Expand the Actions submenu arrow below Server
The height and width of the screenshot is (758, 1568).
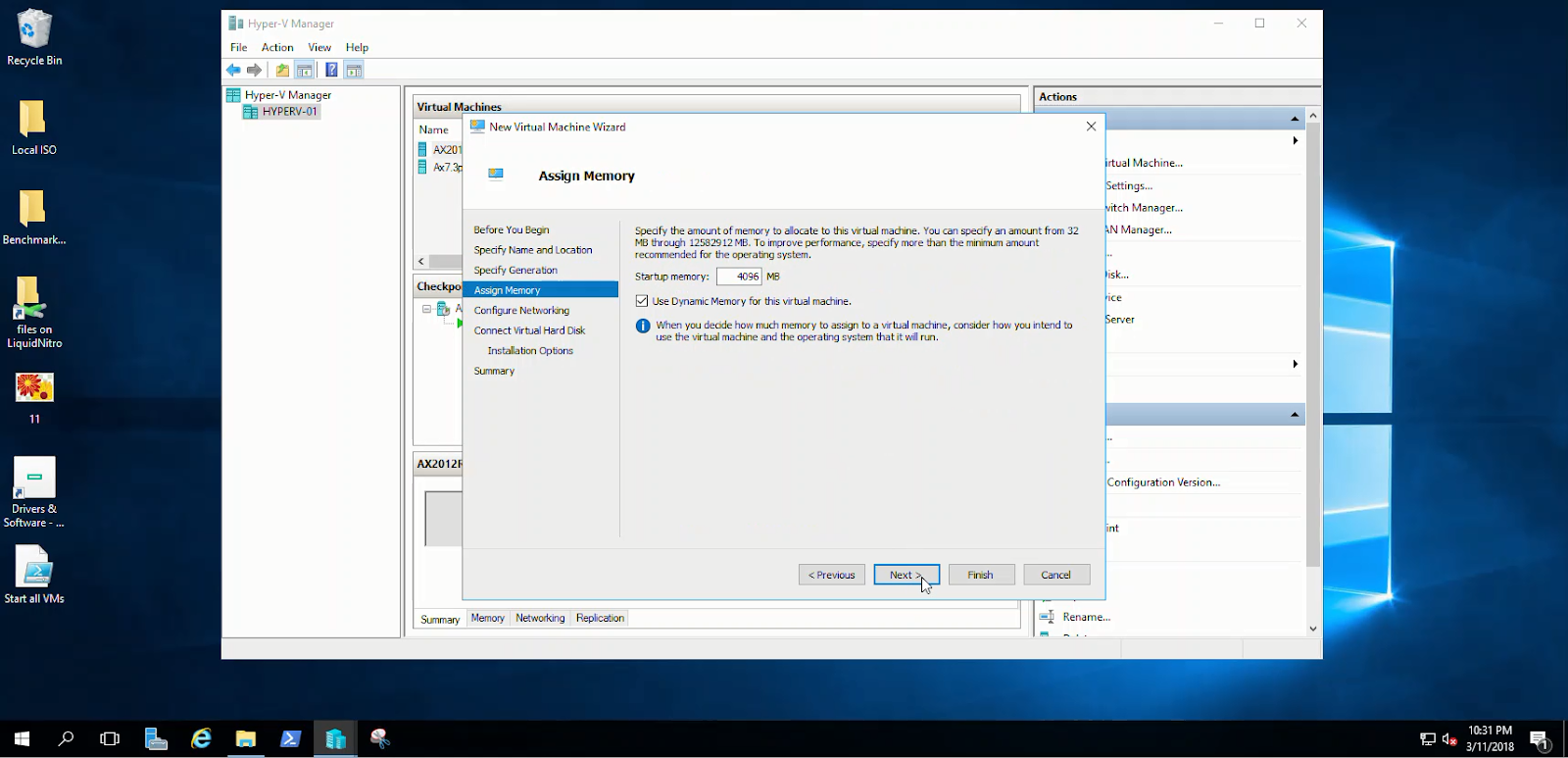[1295, 364]
